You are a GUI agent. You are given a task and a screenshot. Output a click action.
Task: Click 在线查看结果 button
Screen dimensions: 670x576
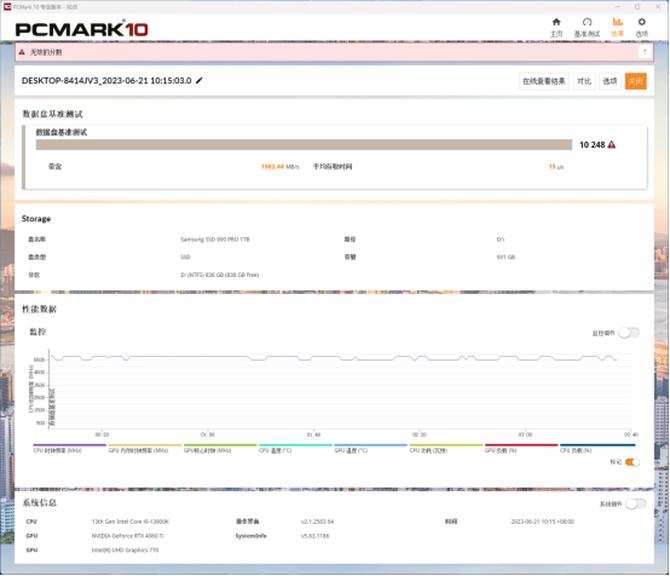(544, 81)
